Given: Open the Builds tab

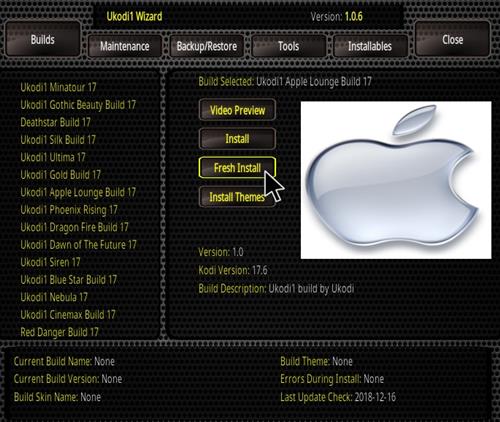Looking at the screenshot, I should [x=43, y=39].
